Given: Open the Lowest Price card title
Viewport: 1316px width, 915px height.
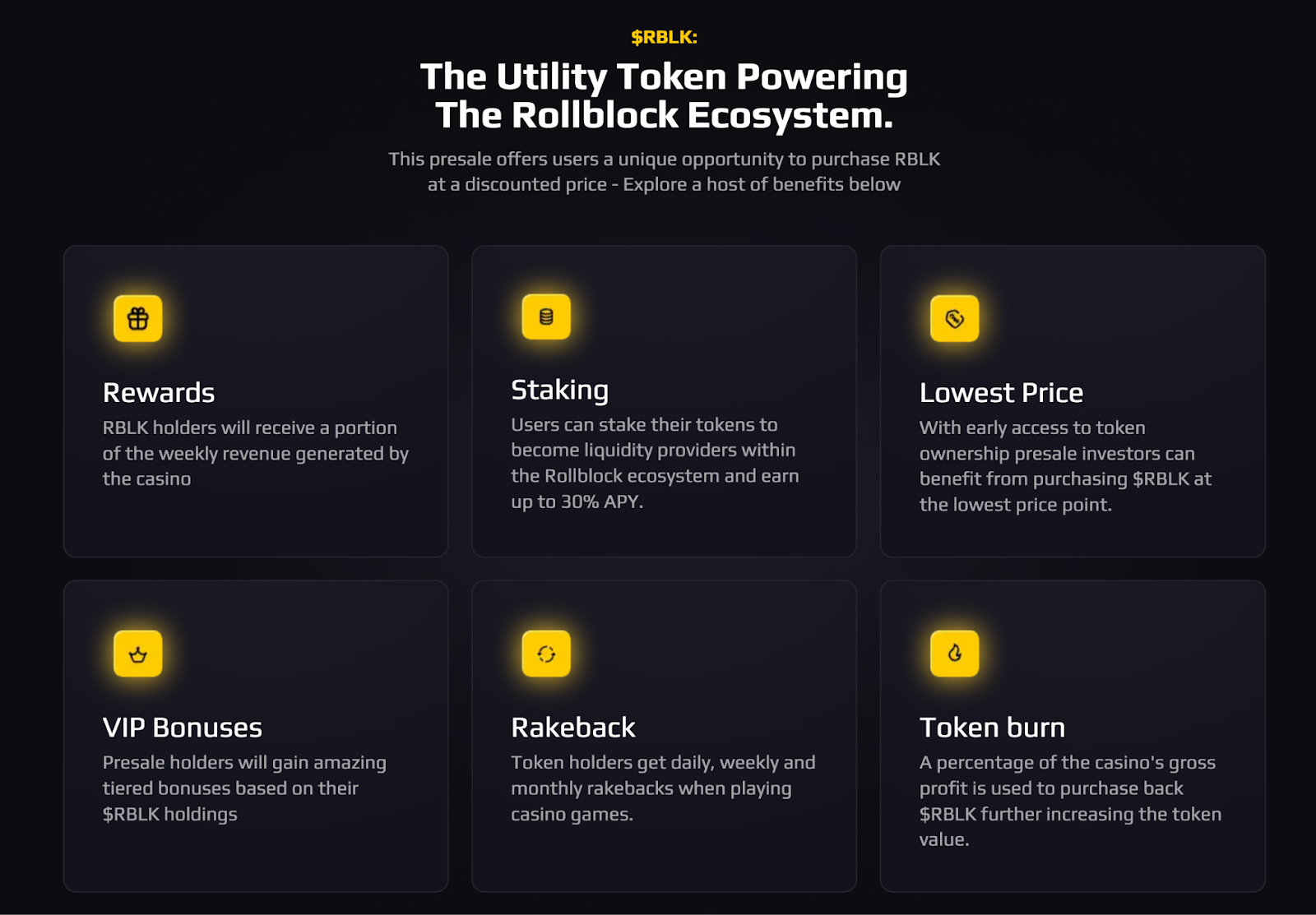Looking at the screenshot, I should [x=1001, y=393].
